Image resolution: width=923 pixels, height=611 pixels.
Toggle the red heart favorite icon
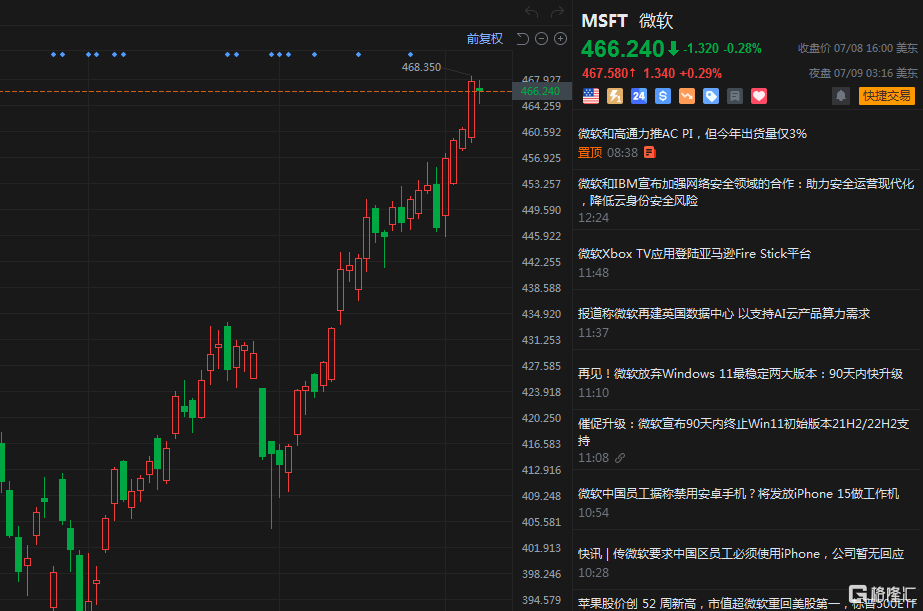(759, 96)
